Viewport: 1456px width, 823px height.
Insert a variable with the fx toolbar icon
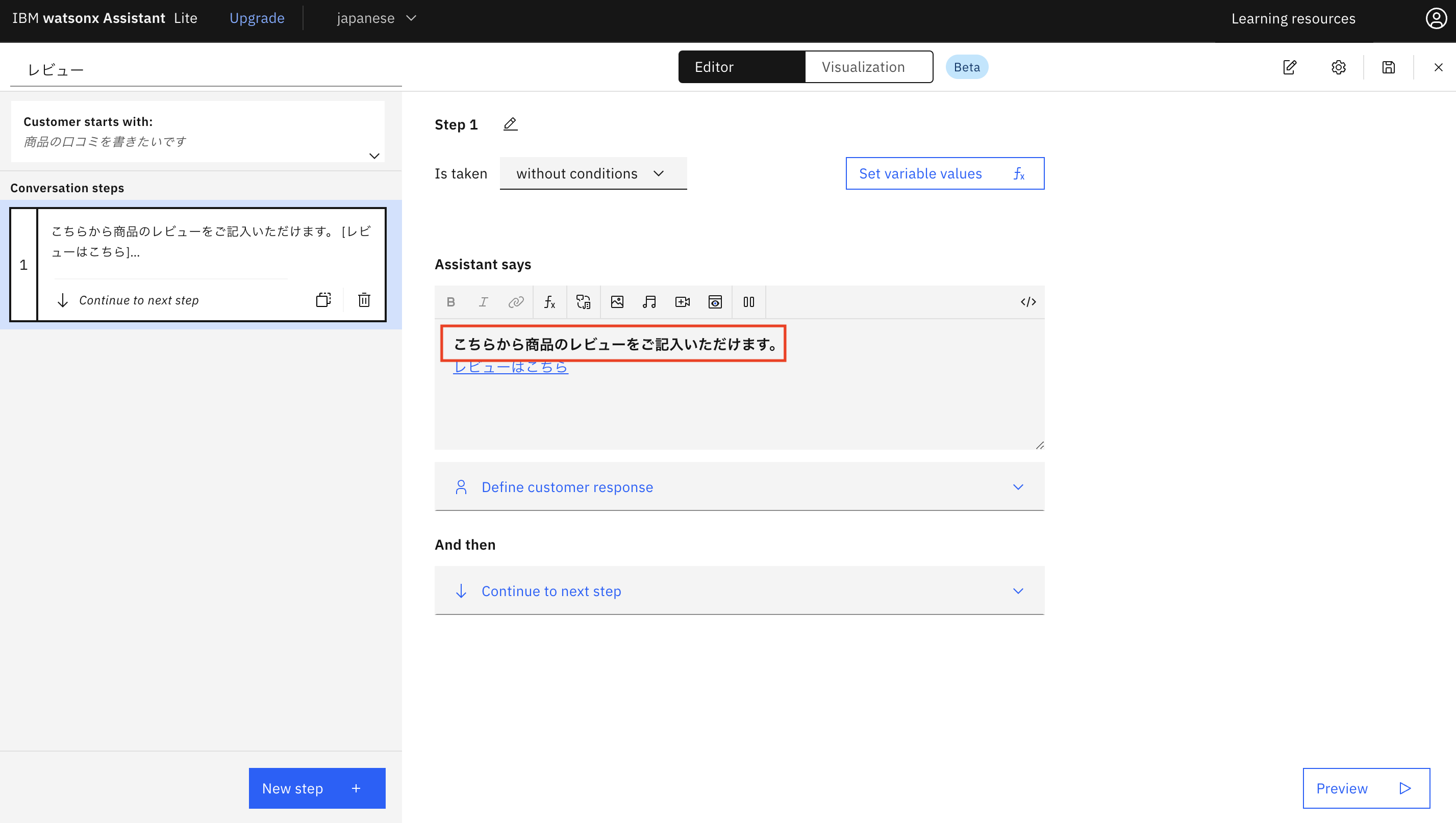point(549,302)
